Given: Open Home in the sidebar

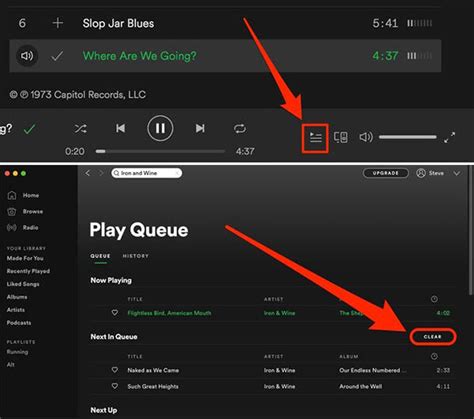Looking at the screenshot, I should 31,195.
